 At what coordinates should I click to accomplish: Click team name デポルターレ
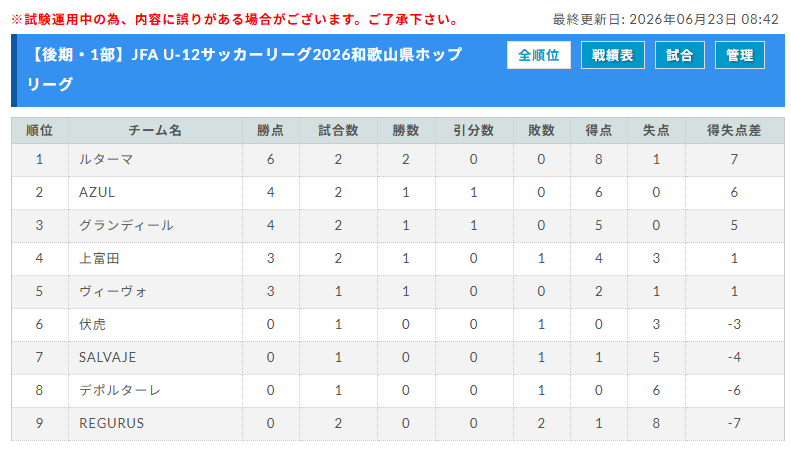(120, 390)
